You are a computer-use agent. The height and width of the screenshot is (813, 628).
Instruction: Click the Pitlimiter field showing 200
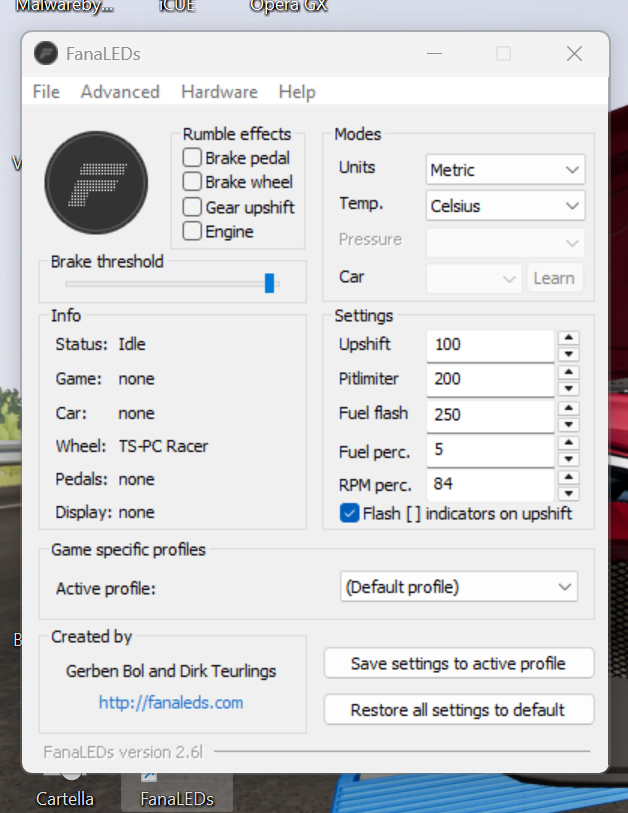tap(491, 380)
